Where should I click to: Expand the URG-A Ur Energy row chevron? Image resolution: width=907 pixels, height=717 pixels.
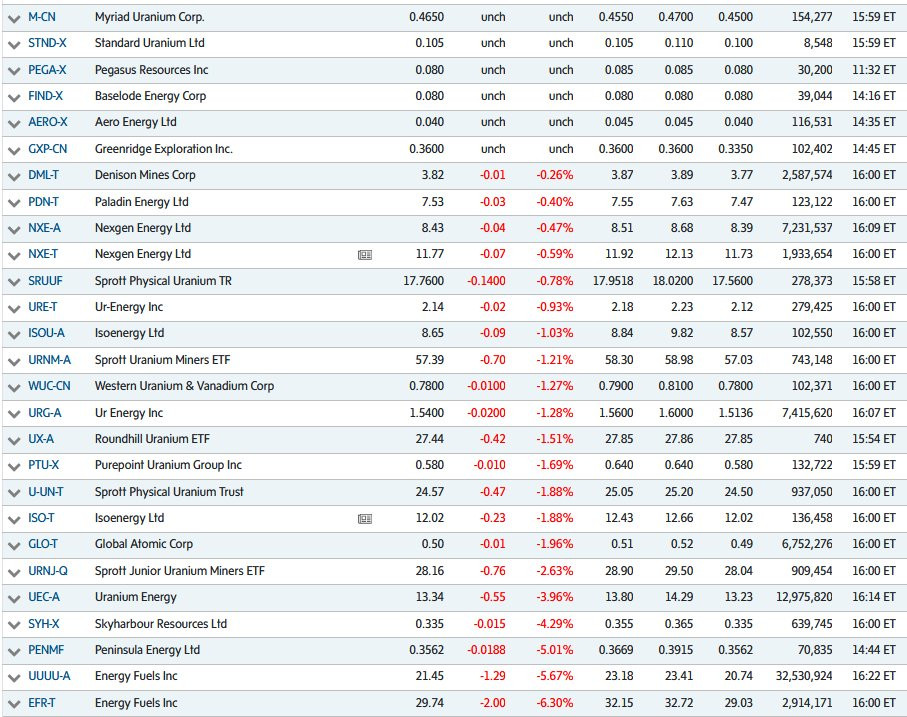pyautogui.click(x=14, y=414)
